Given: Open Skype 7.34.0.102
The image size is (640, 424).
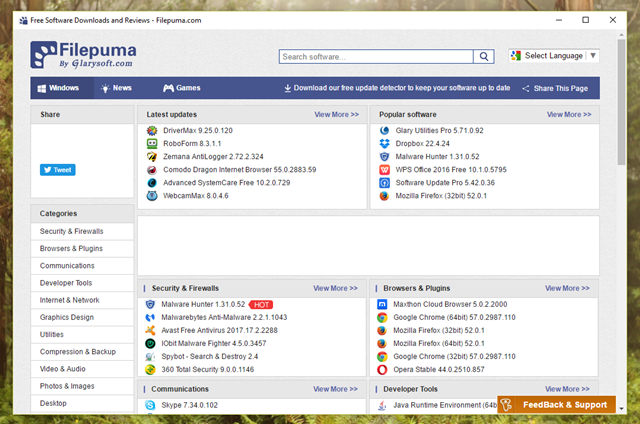Looking at the screenshot, I should pyautogui.click(x=189, y=405).
